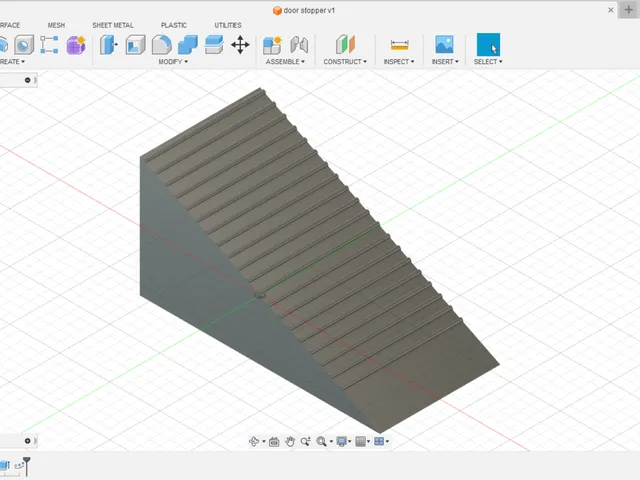
Task: Switch to the PLASTIC tab
Action: [x=174, y=25]
